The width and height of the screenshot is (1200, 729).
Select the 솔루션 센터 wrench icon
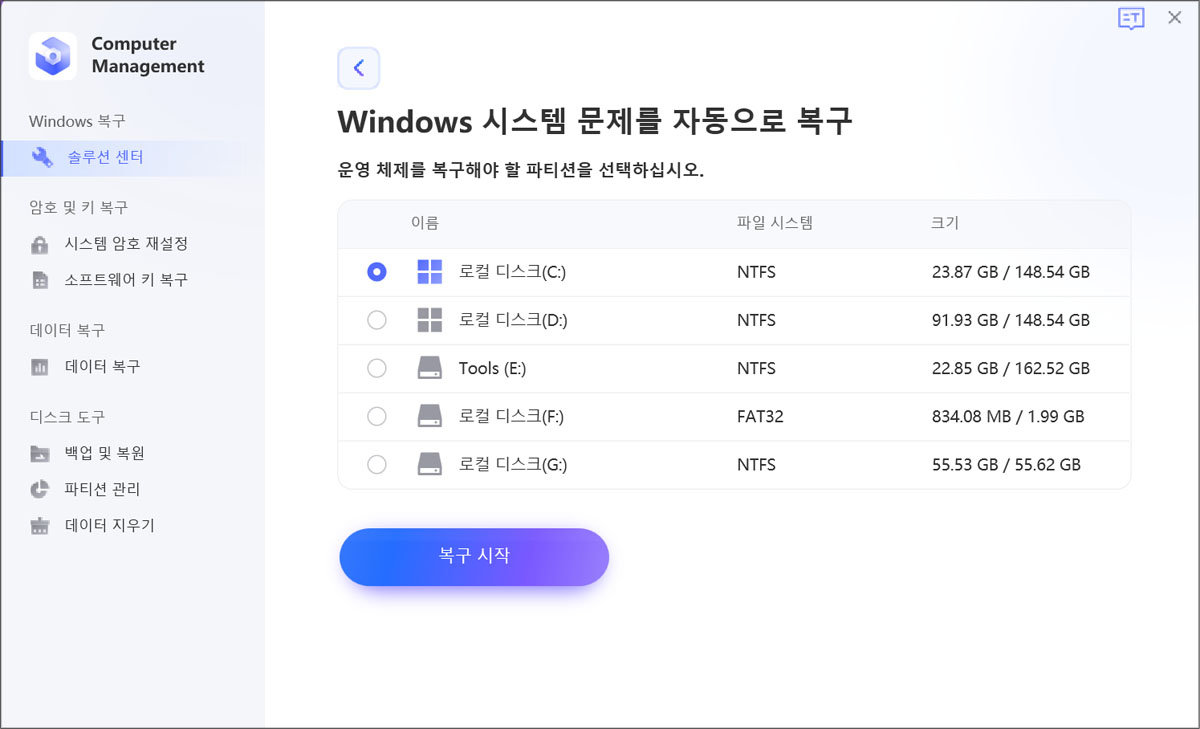(43, 157)
